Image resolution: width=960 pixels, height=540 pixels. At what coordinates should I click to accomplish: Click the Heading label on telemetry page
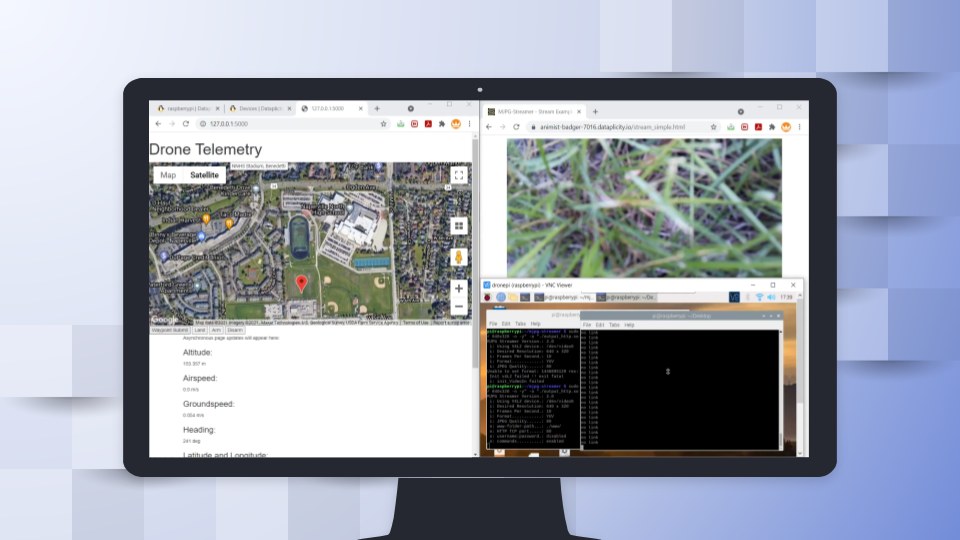tap(199, 430)
